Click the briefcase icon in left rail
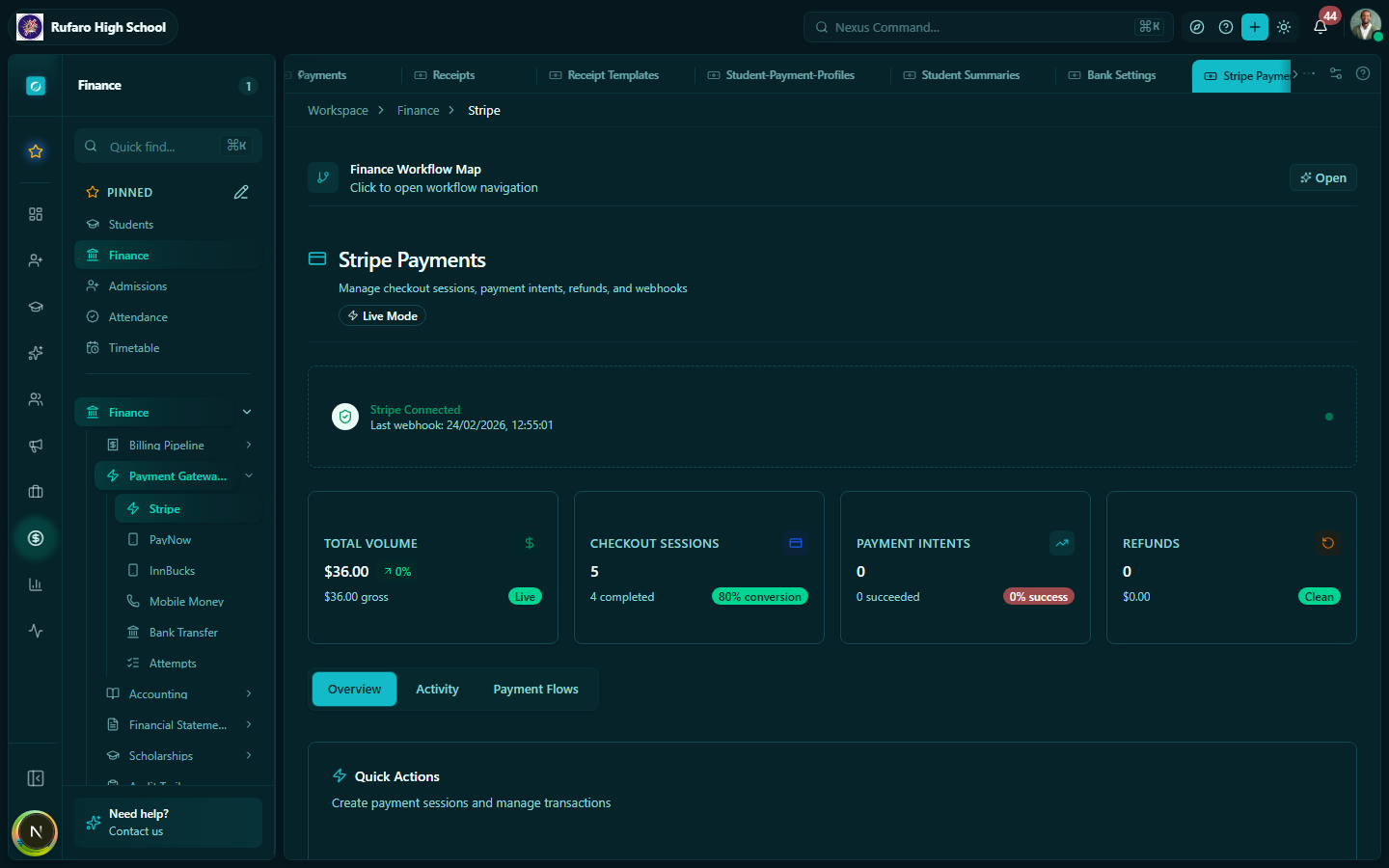Screen dimensions: 1389x868 tap(36, 492)
